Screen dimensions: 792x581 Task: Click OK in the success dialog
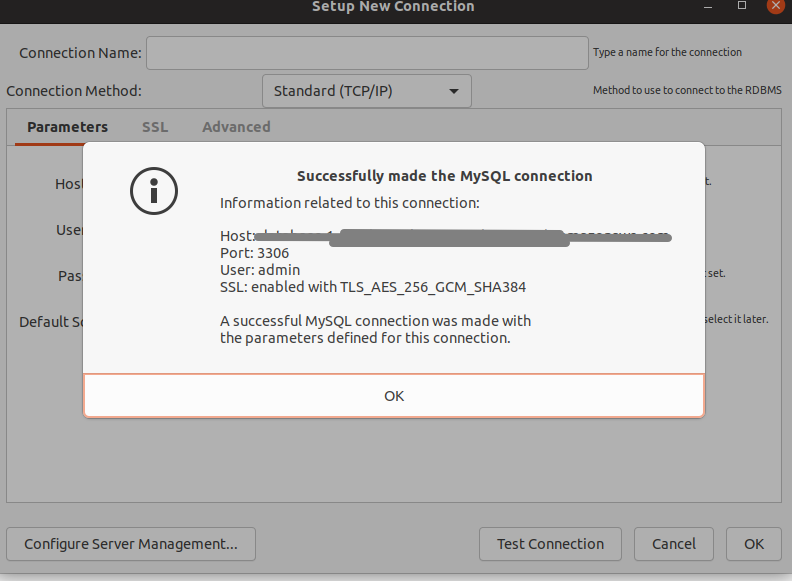[393, 396]
